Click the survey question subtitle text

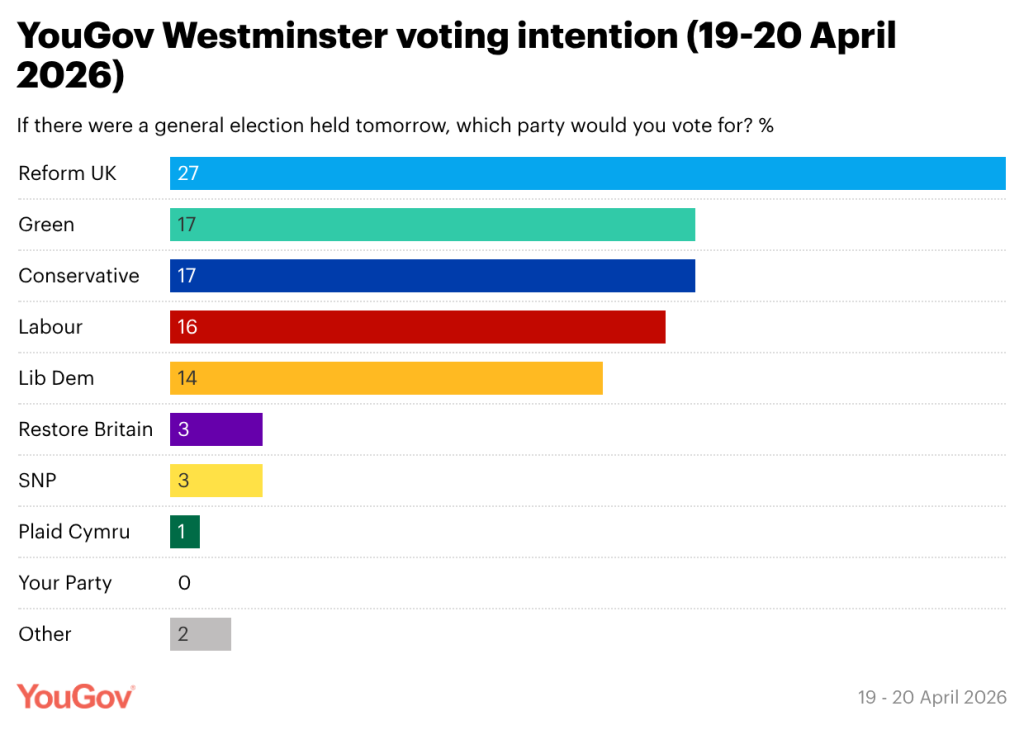(396, 126)
